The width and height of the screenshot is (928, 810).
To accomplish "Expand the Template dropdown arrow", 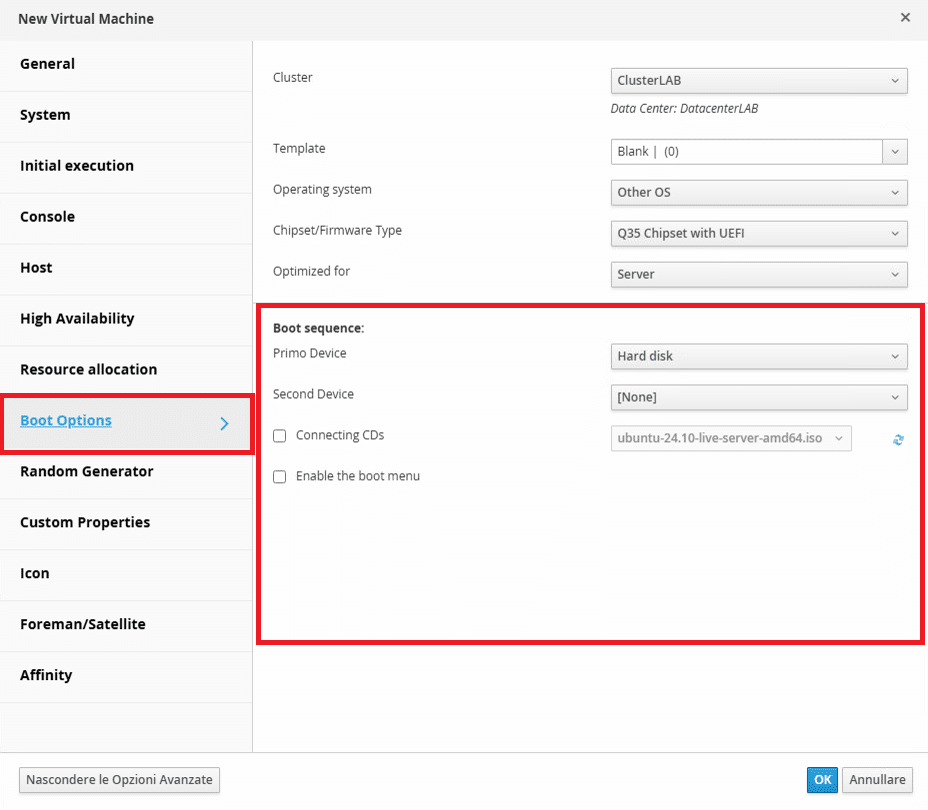I will click(895, 152).
